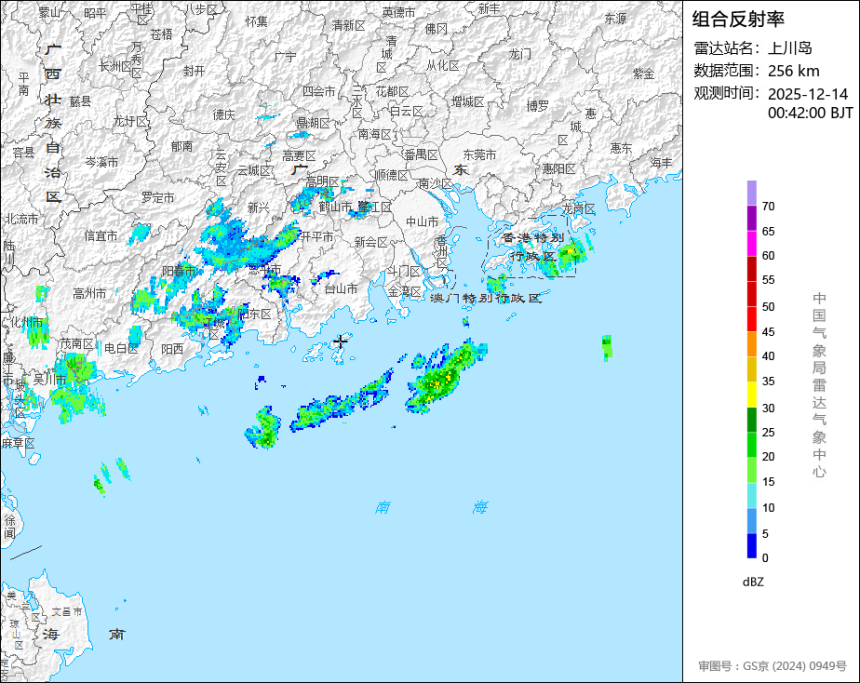Select the 增城区 map label
The height and width of the screenshot is (683, 860).
coord(468,101)
